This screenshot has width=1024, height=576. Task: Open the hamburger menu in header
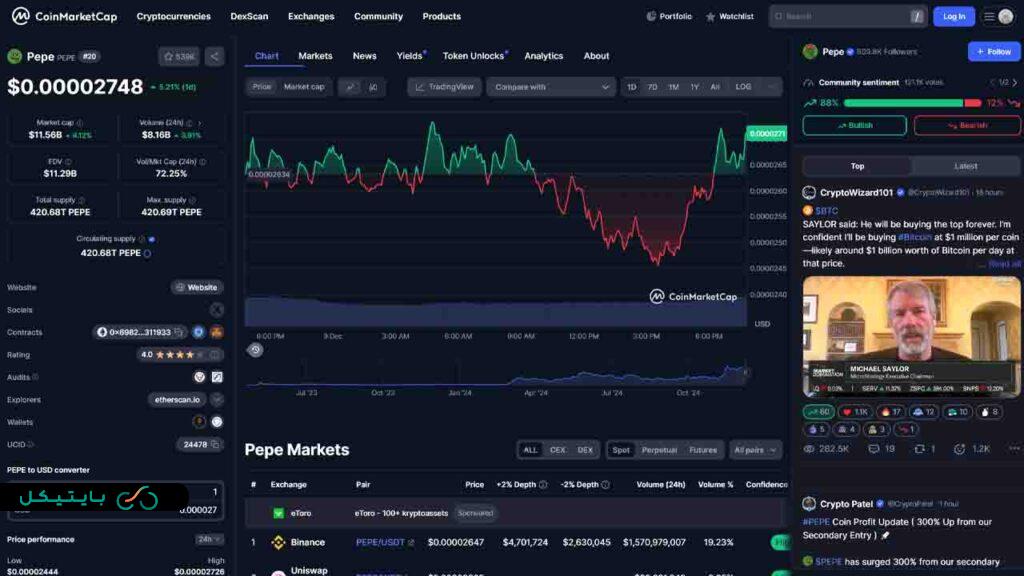(989, 16)
